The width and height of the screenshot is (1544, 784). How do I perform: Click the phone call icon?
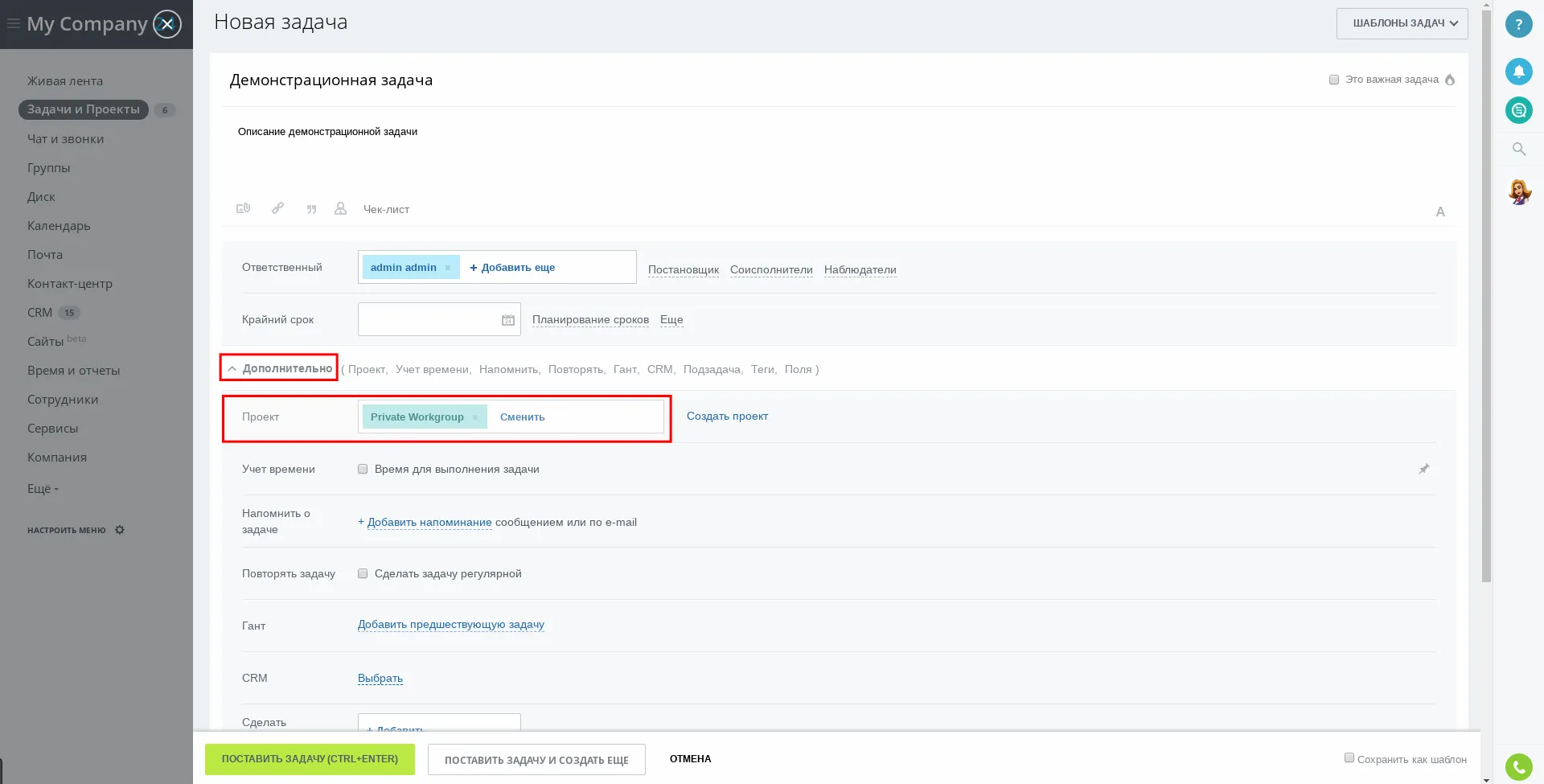pyautogui.click(x=1518, y=767)
